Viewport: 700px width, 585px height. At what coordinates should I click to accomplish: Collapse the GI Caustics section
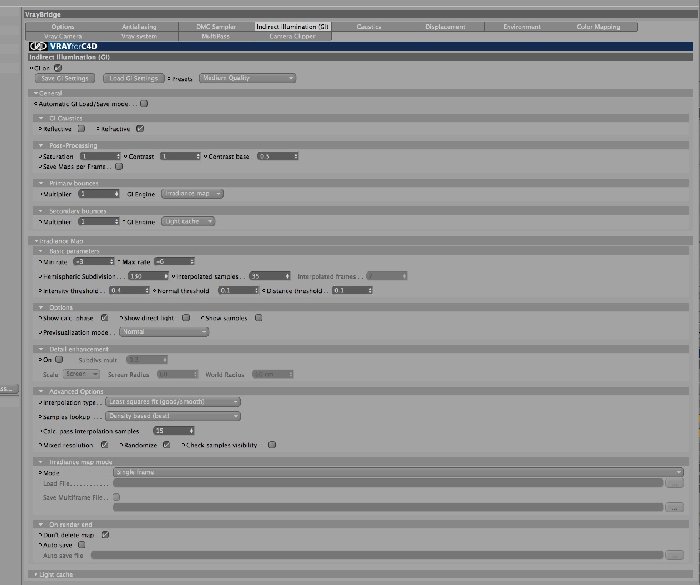[x=41, y=118]
